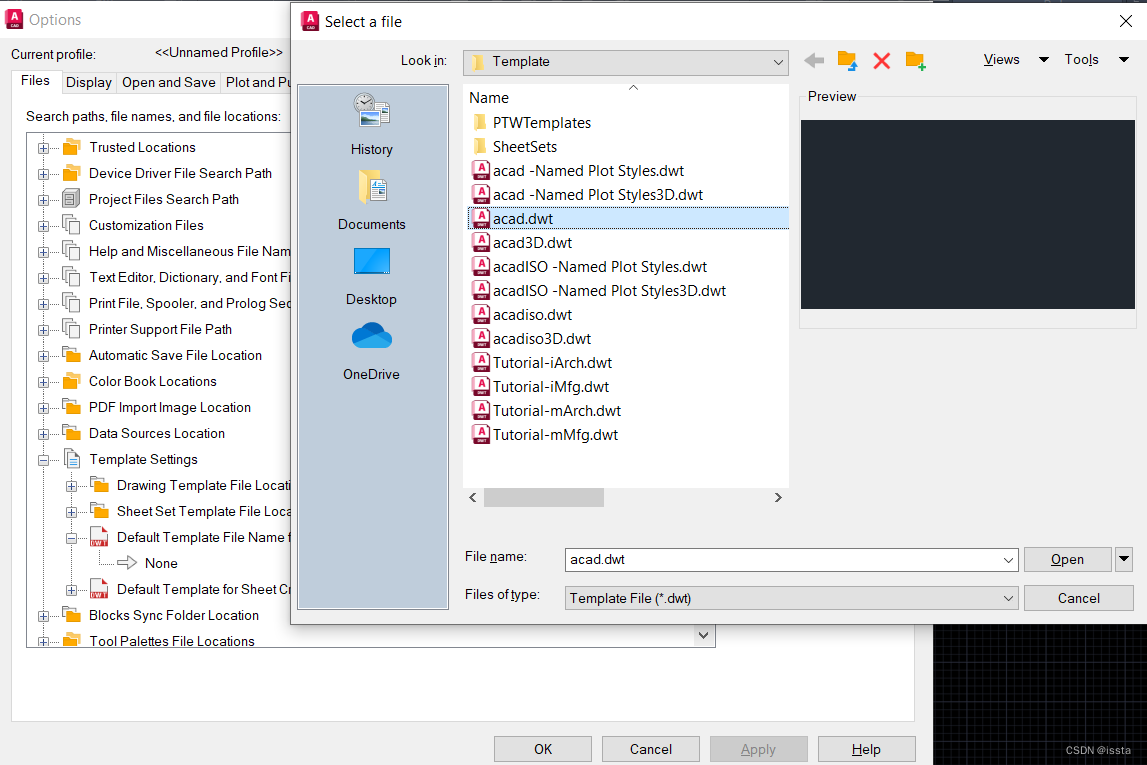Click right arrow of file list scrollbar
Screen dimensions: 1147x765
point(778,498)
